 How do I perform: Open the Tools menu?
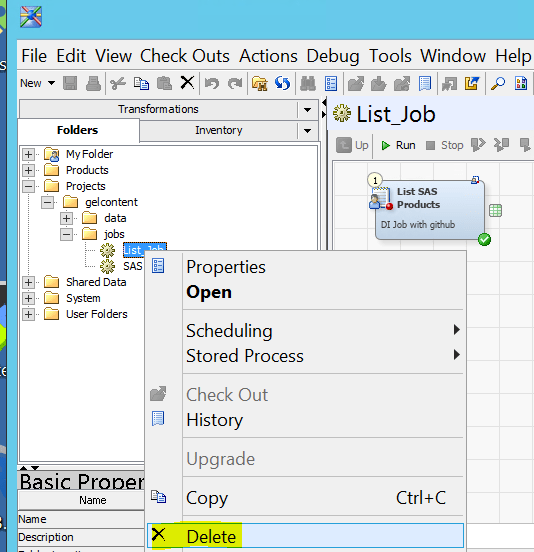pyautogui.click(x=390, y=56)
